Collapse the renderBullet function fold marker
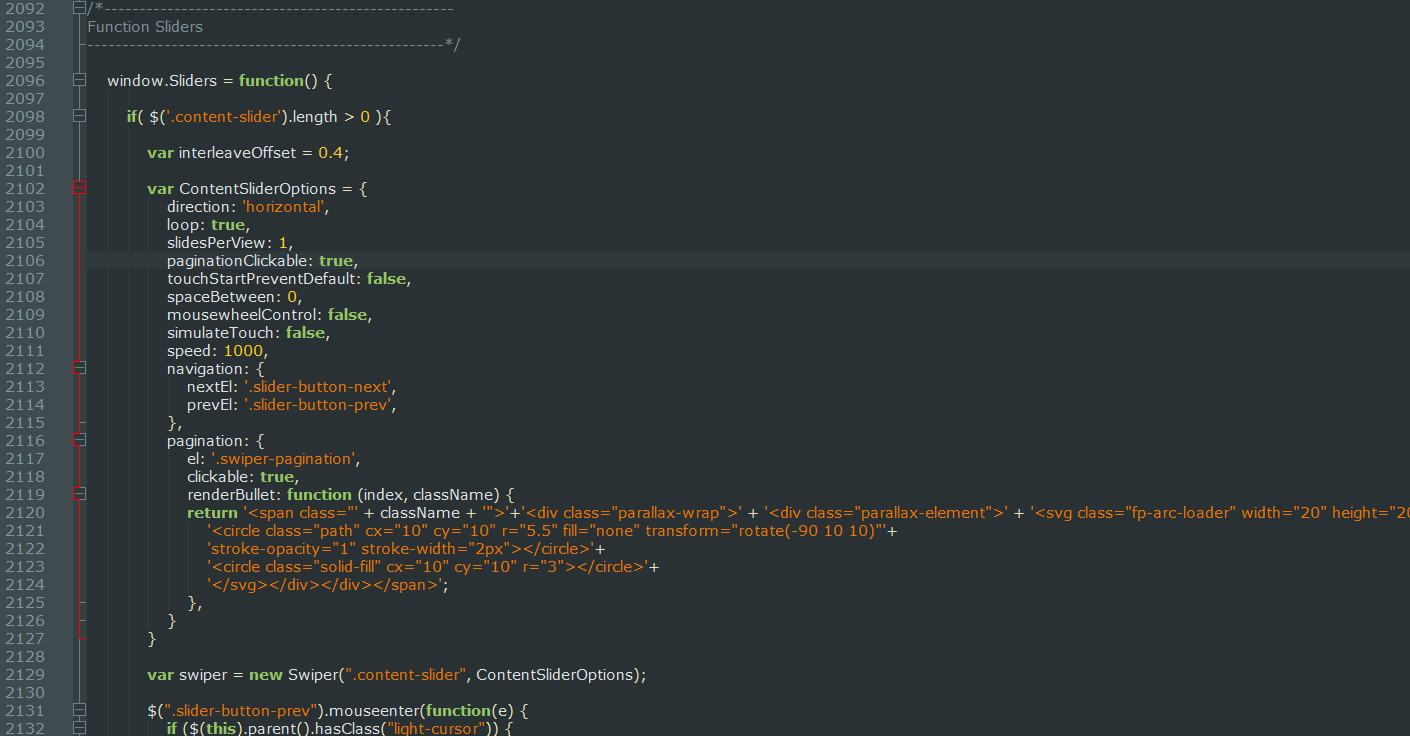1410x736 pixels. [x=80, y=495]
